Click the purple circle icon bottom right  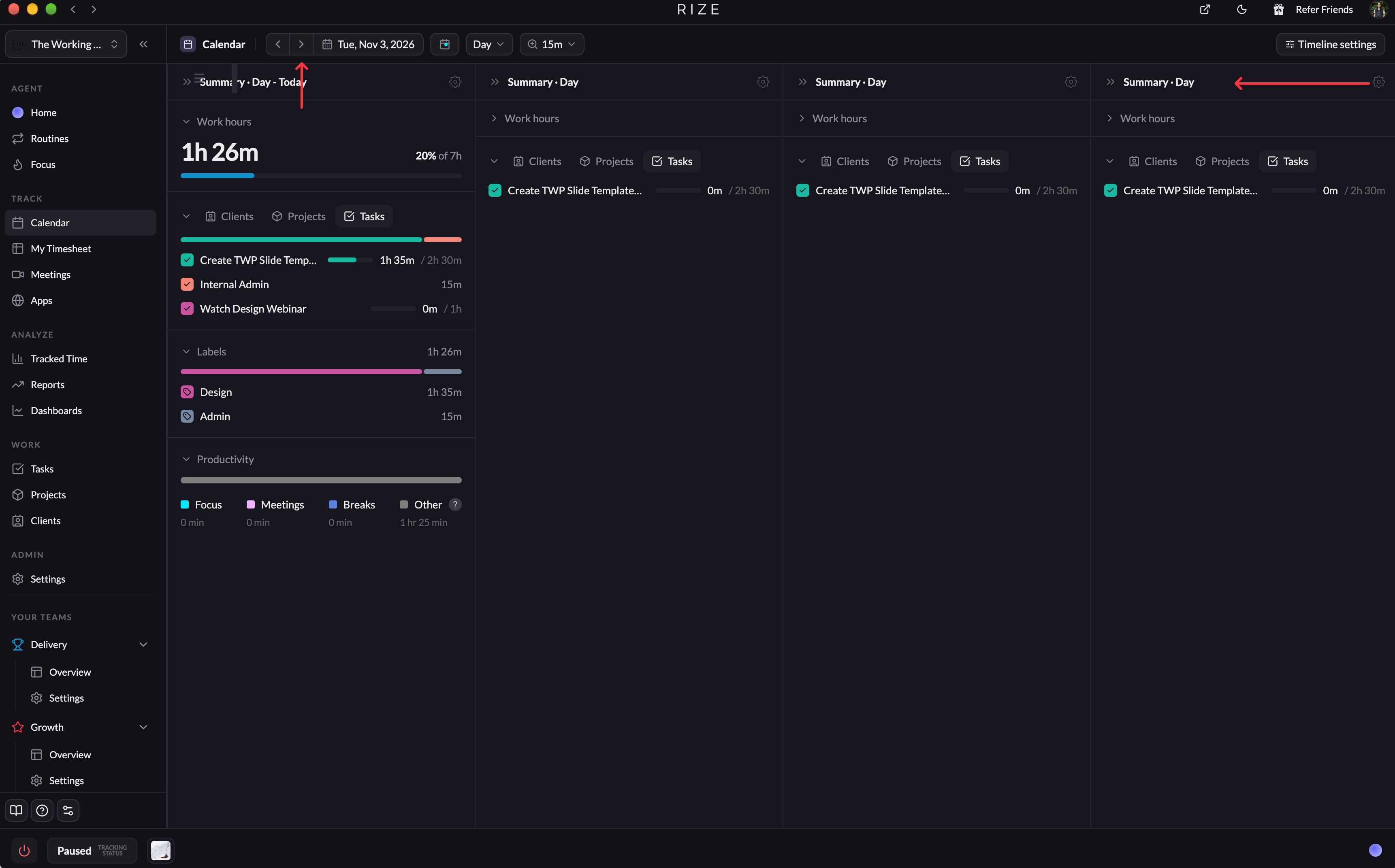[1375, 850]
